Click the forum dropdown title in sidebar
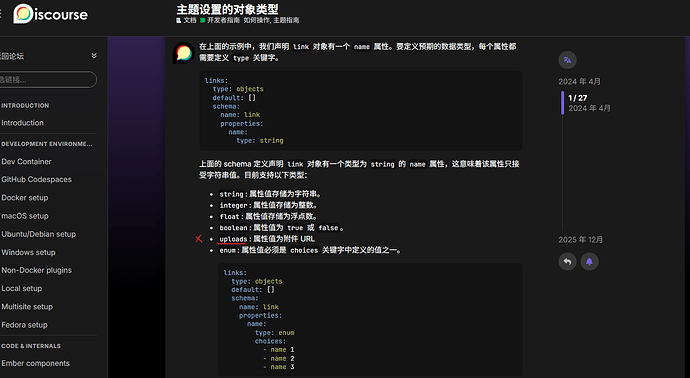 point(12,56)
